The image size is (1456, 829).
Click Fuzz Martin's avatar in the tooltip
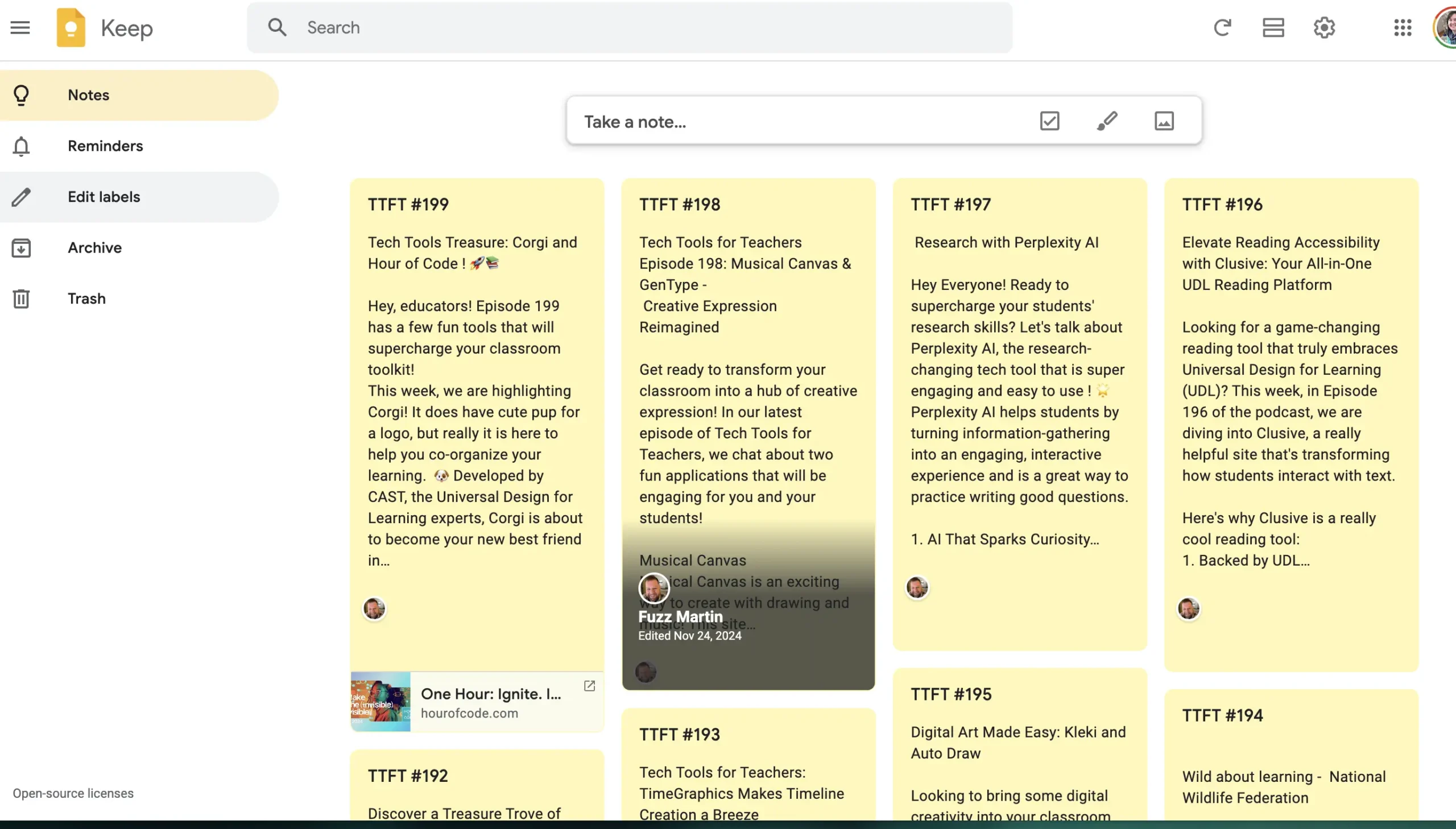tap(653, 588)
